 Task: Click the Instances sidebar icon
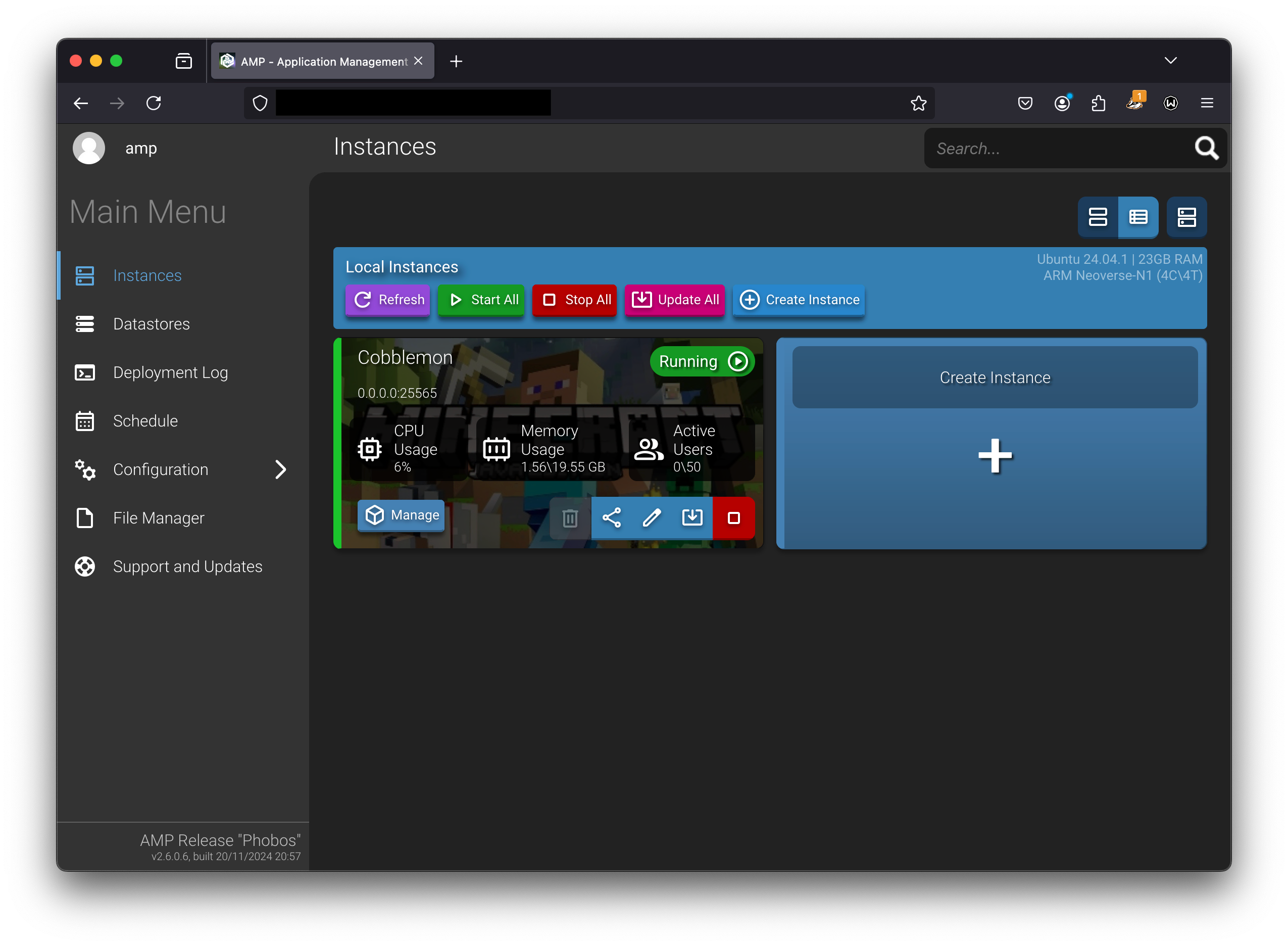[x=85, y=275]
